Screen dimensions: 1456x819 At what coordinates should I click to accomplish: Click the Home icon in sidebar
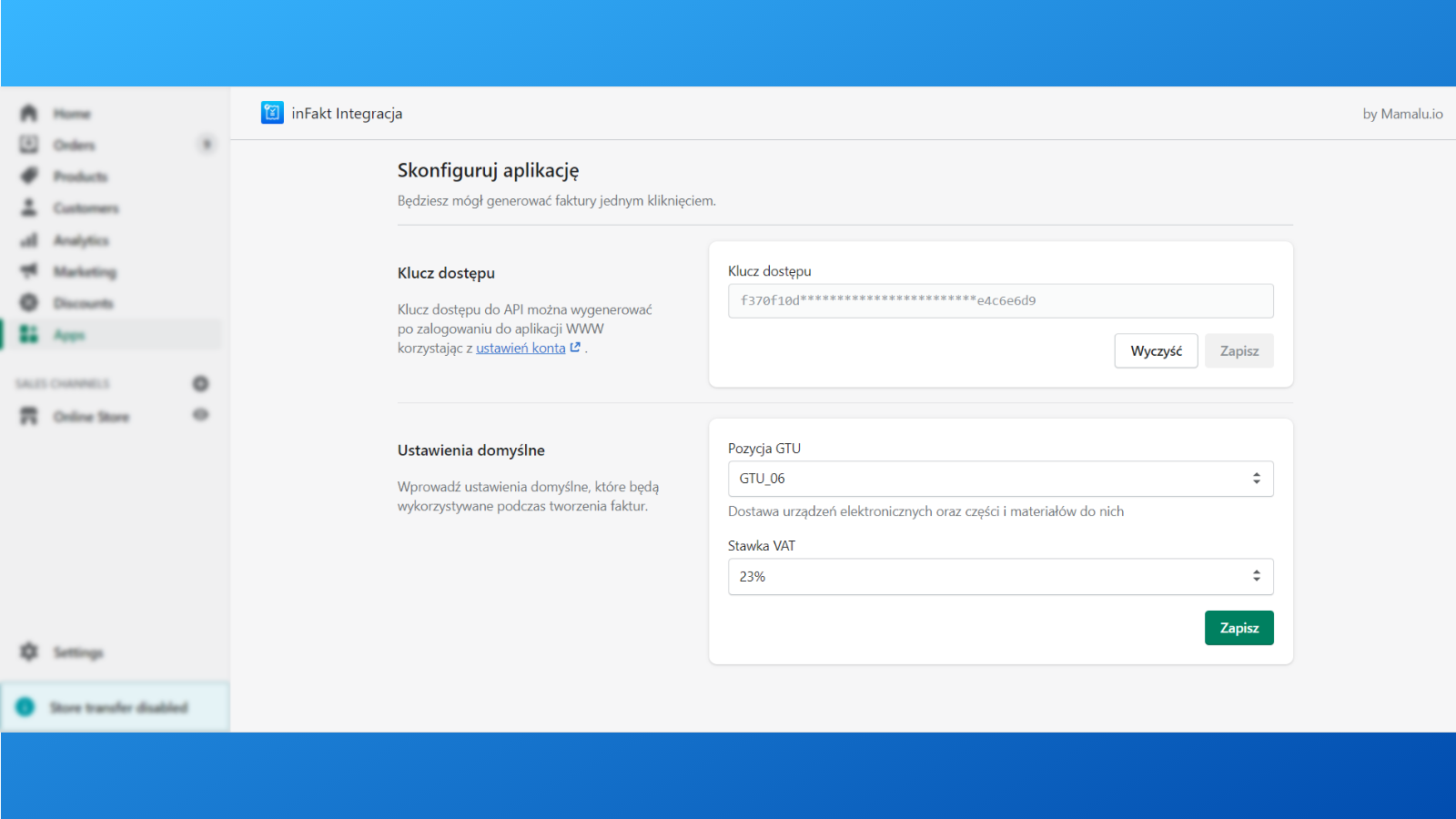pyautogui.click(x=29, y=113)
